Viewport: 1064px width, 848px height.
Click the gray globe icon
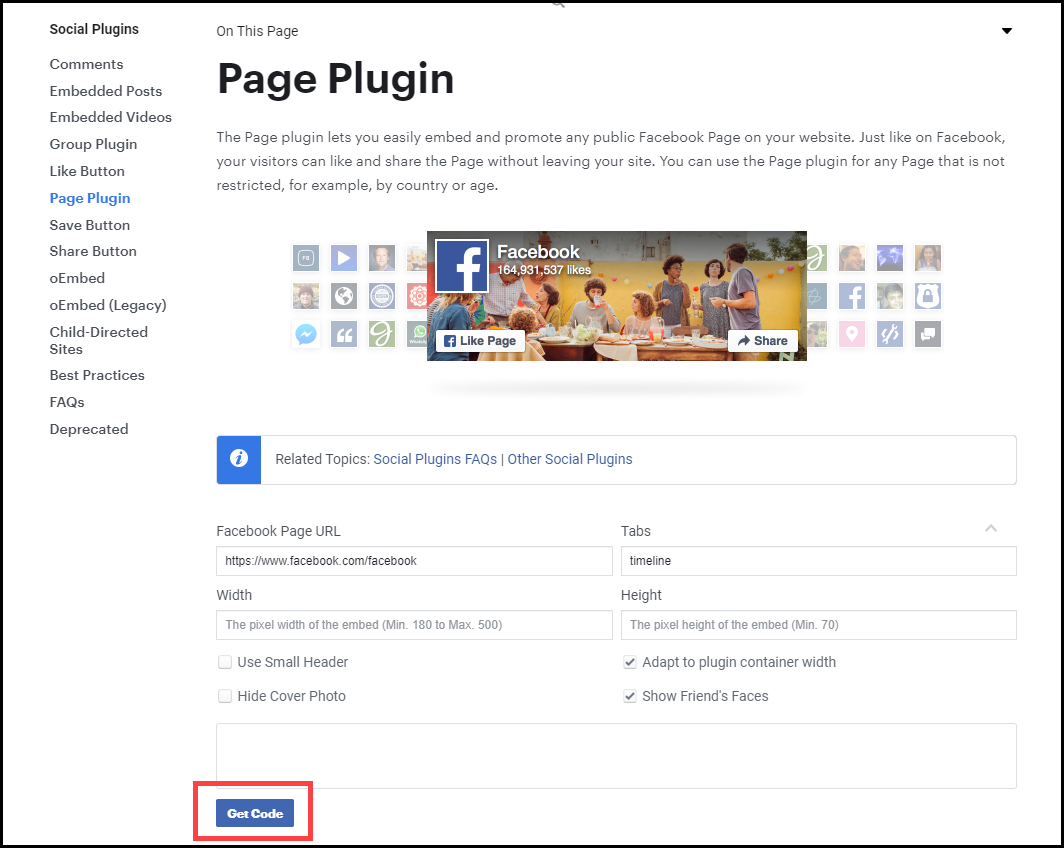[344, 296]
